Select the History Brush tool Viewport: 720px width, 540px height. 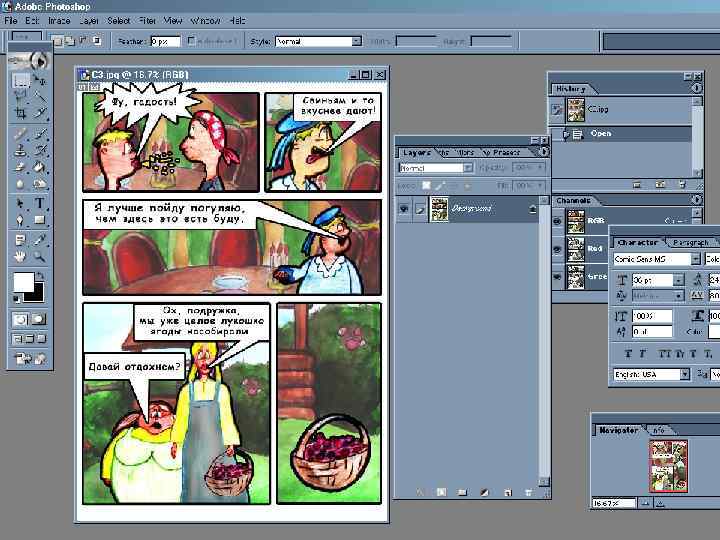[40, 151]
